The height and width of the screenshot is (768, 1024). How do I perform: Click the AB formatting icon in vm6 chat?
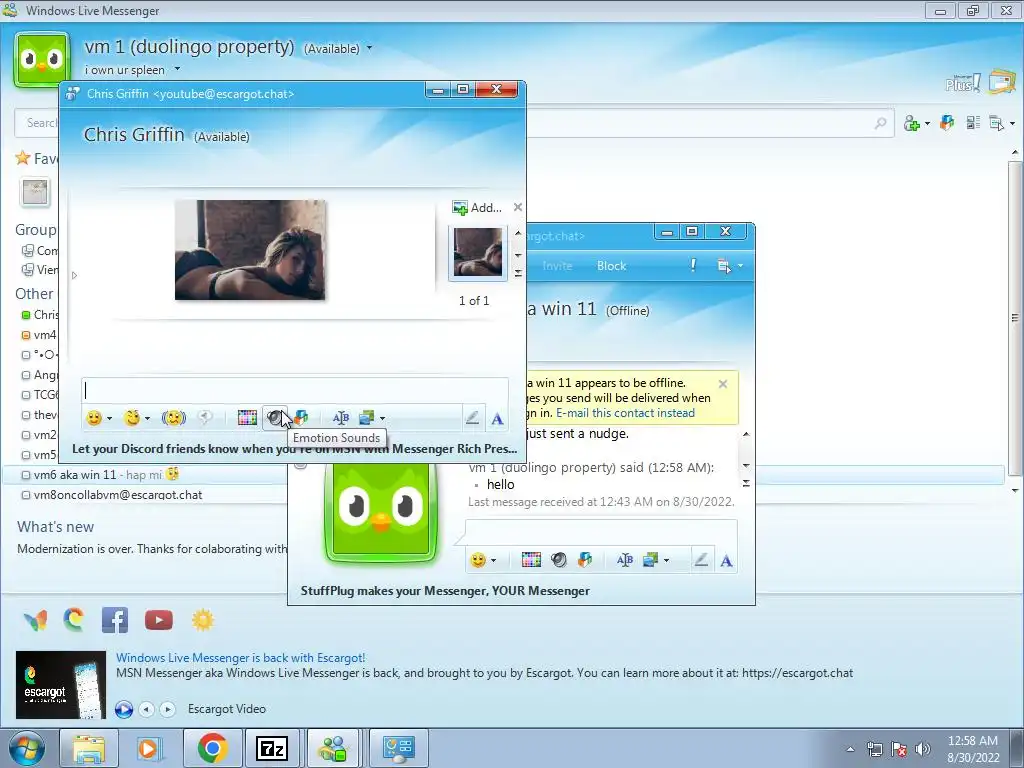coord(624,560)
